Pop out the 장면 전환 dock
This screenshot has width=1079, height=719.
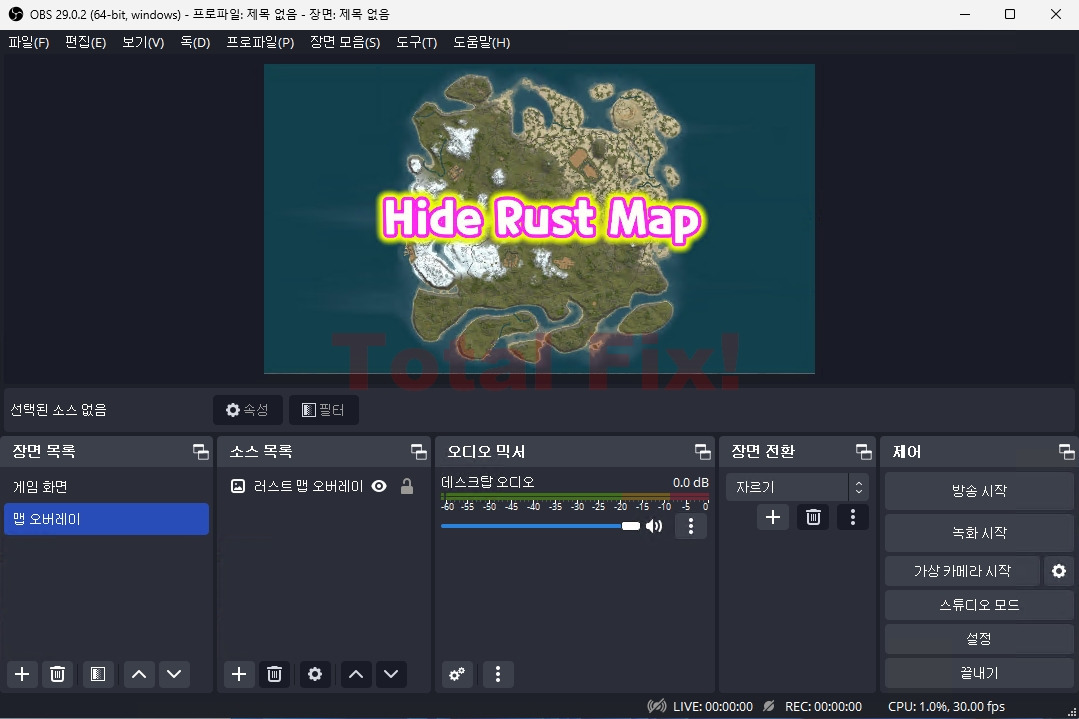click(863, 451)
